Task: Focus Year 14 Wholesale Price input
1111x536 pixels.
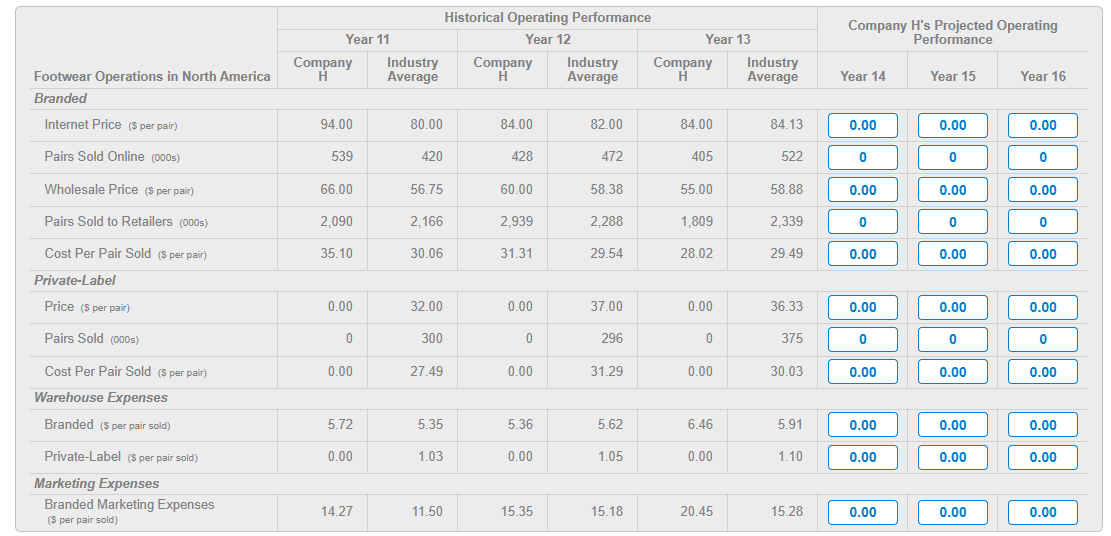Action: 862,190
